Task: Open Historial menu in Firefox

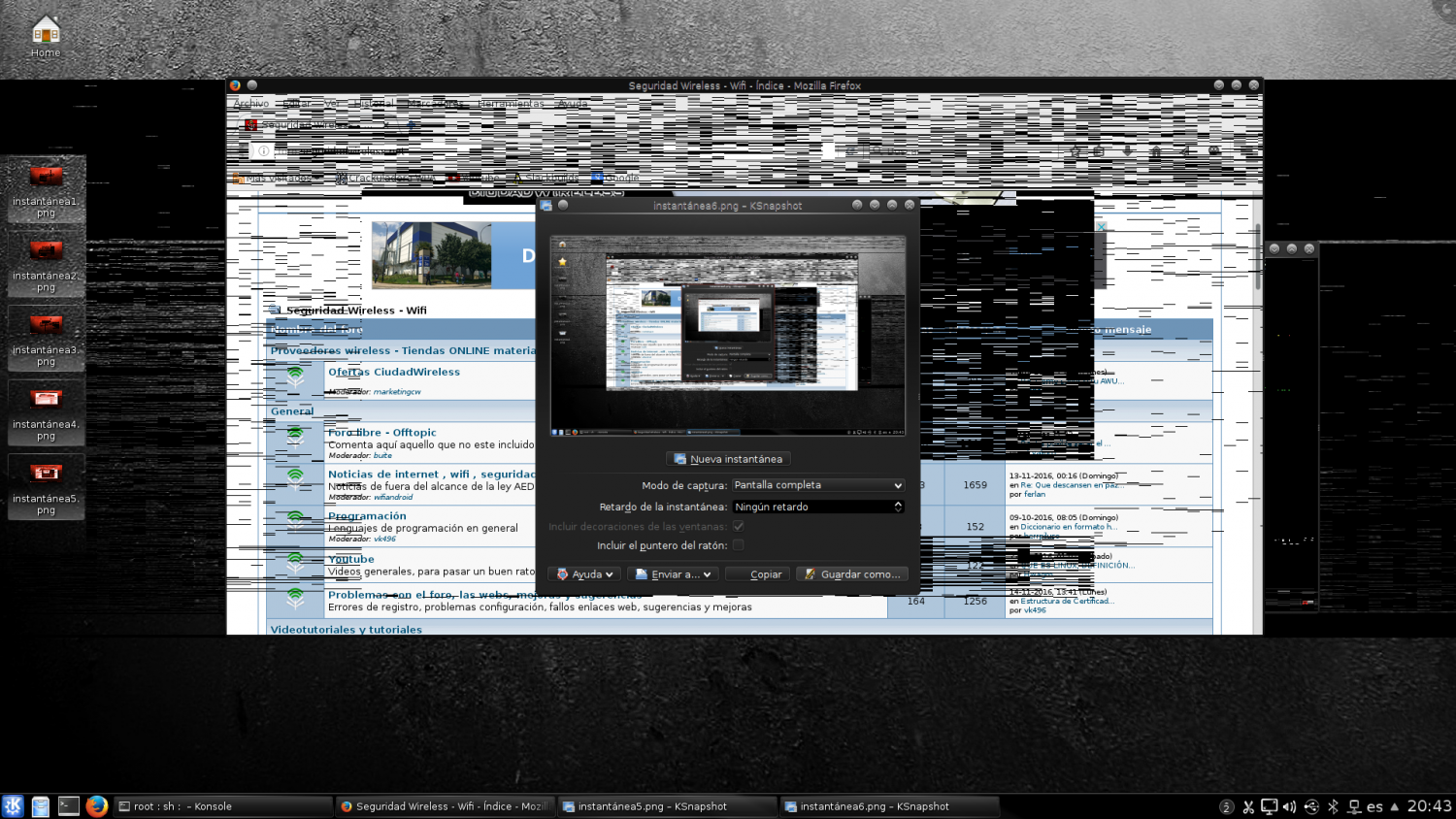Action: 374,104
